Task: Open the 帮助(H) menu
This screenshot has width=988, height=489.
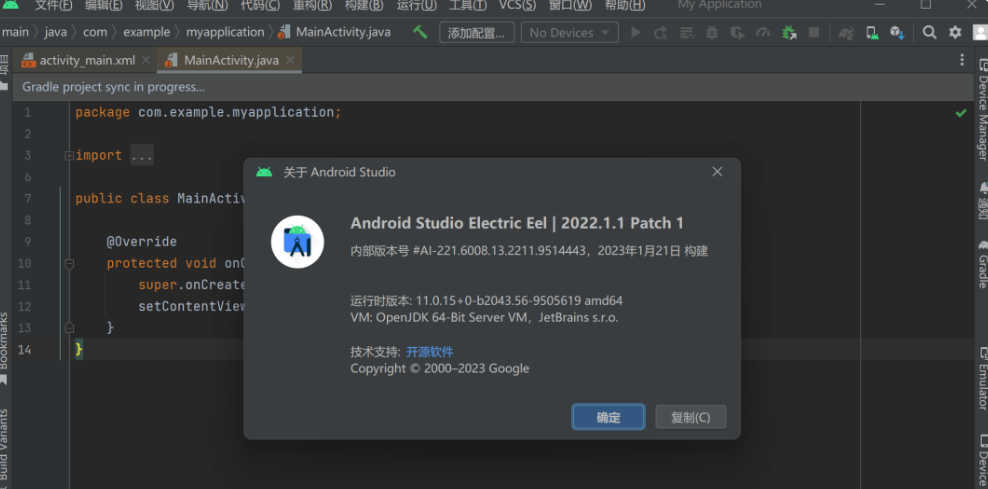Action: pyautogui.click(x=624, y=5)
